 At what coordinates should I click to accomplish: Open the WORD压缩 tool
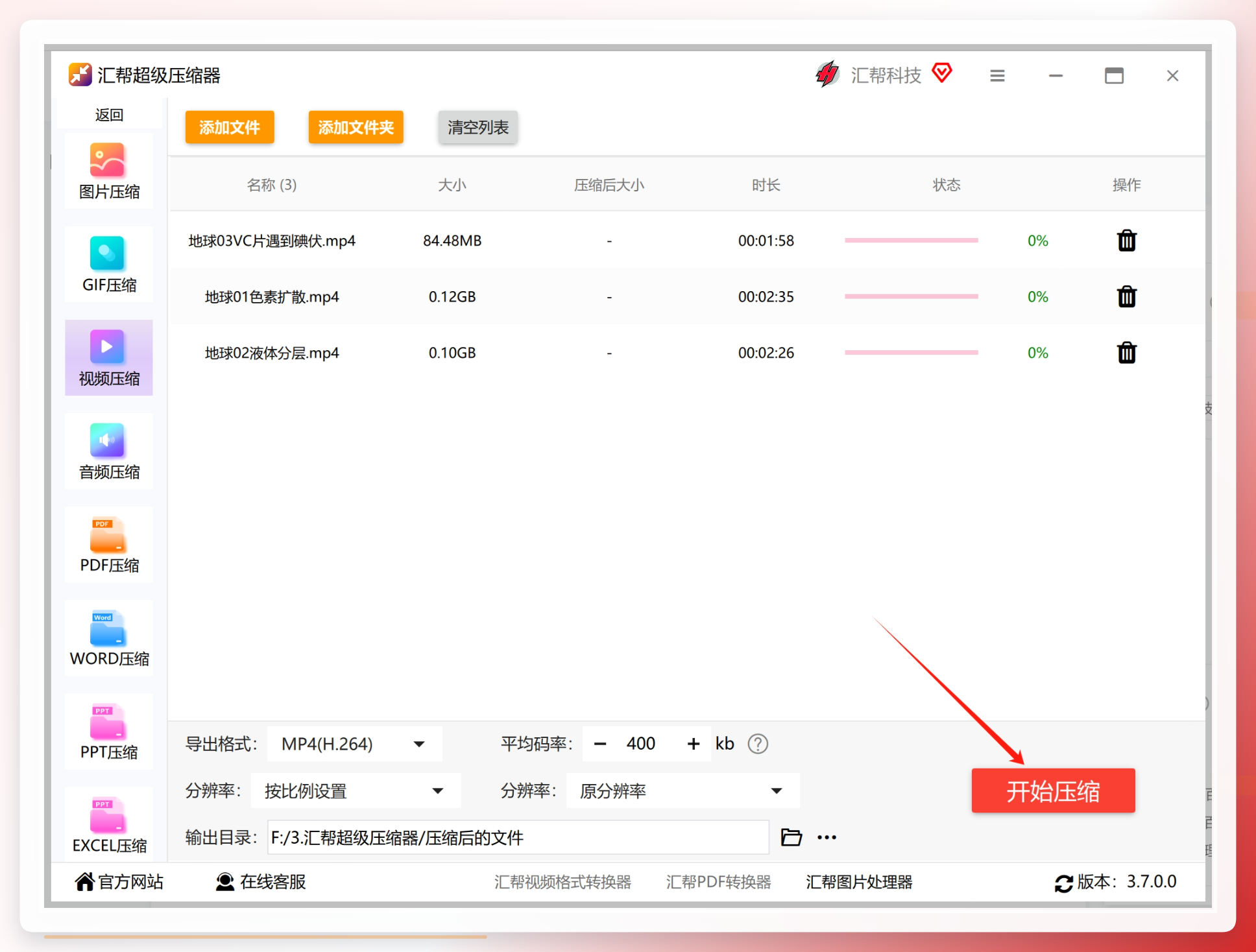pyautogui.click(x=109, y=638)
